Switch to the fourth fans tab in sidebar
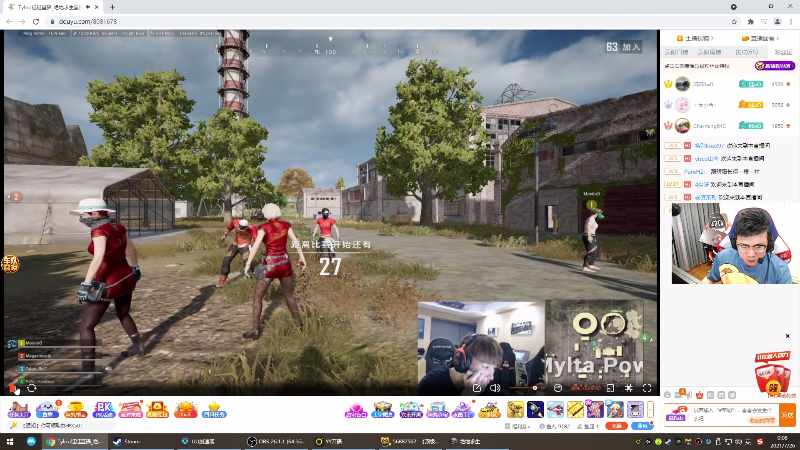 [x=783, y=52]
